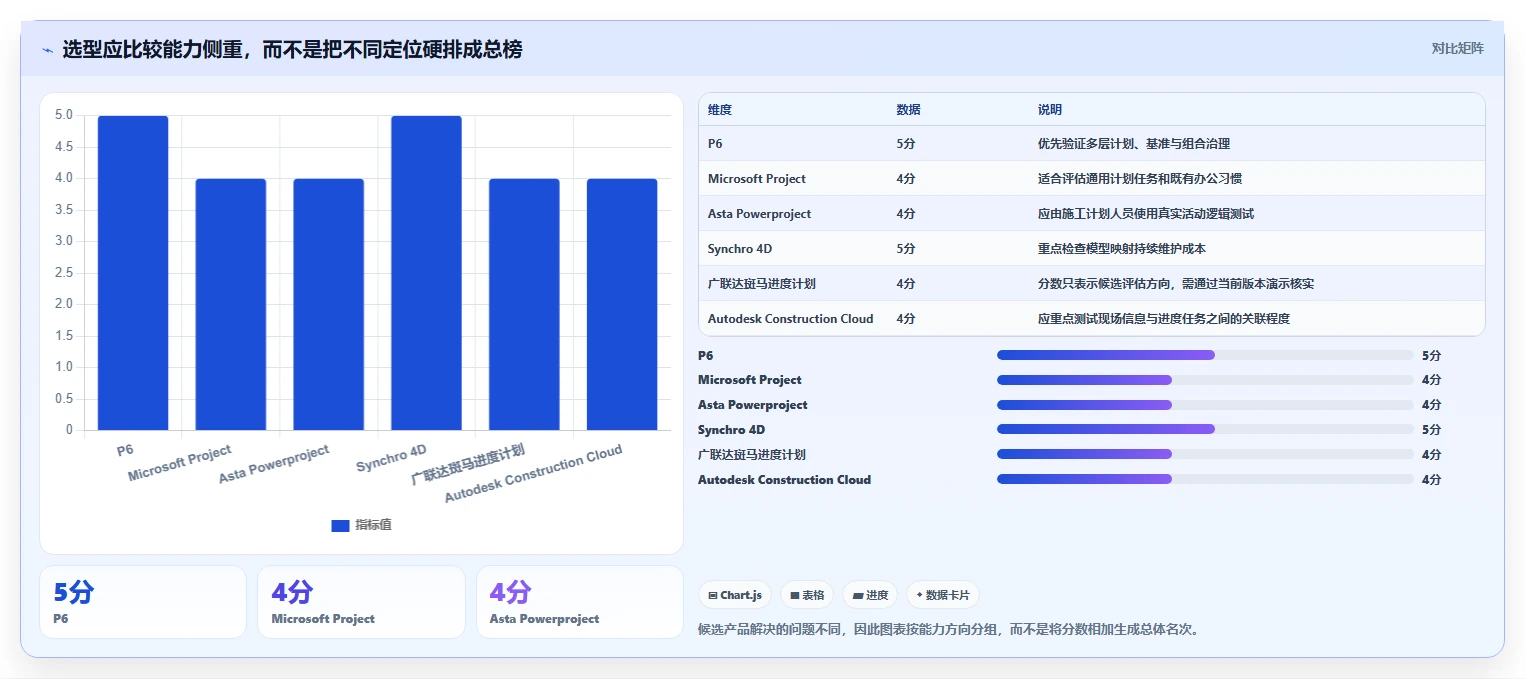Click 分数只表示候选评估方向 description cell
1525x679 pixels.
(1176, 284)
